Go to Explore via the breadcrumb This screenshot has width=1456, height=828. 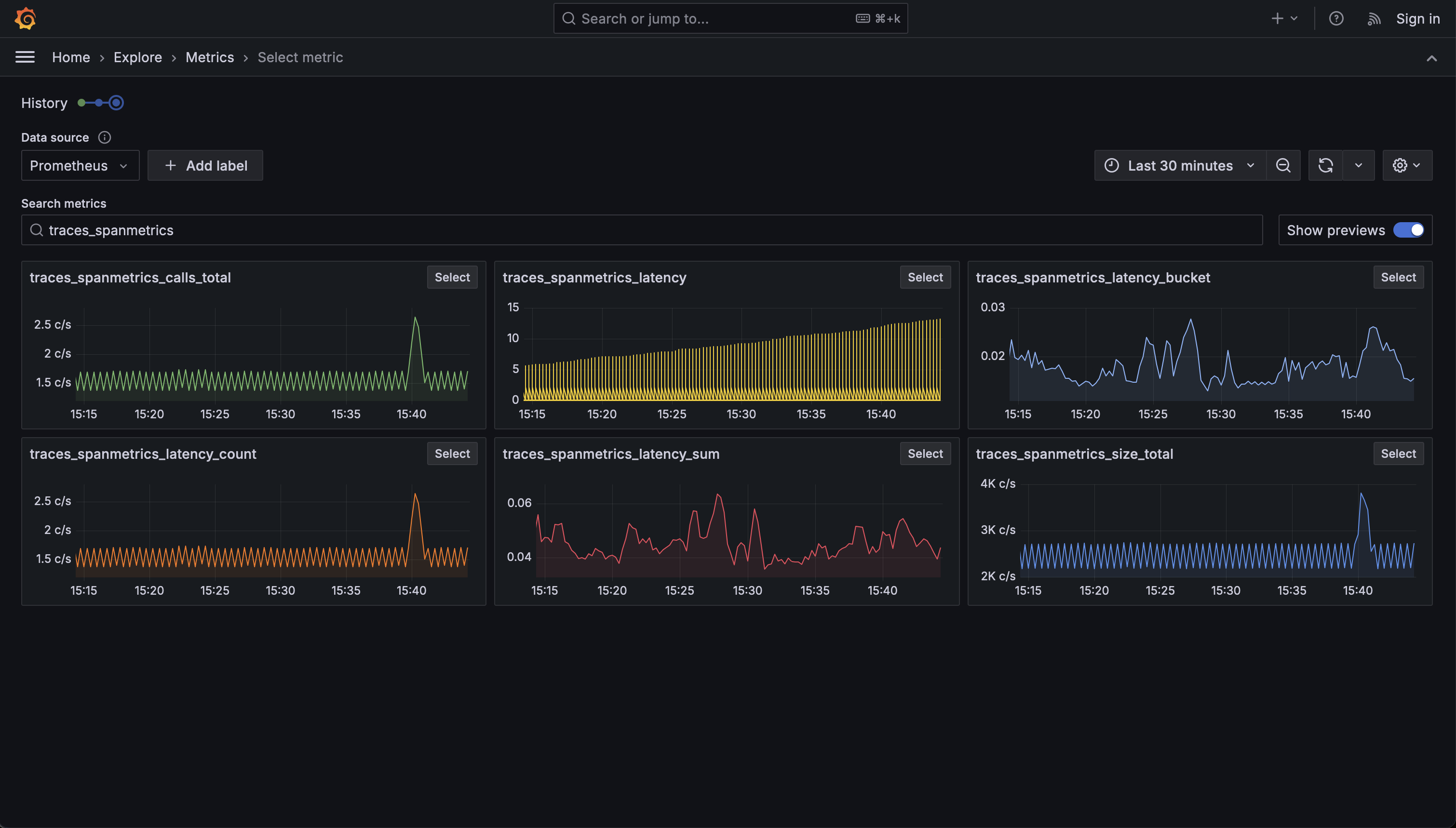click(137, 57)
